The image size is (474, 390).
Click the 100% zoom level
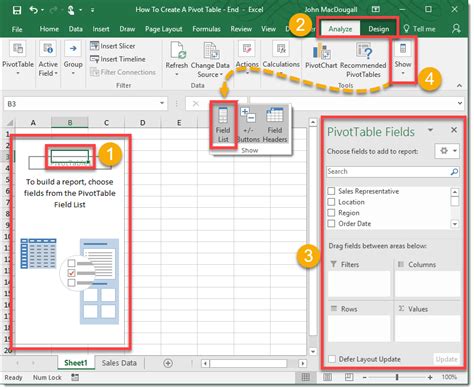[x=449, y=377]
